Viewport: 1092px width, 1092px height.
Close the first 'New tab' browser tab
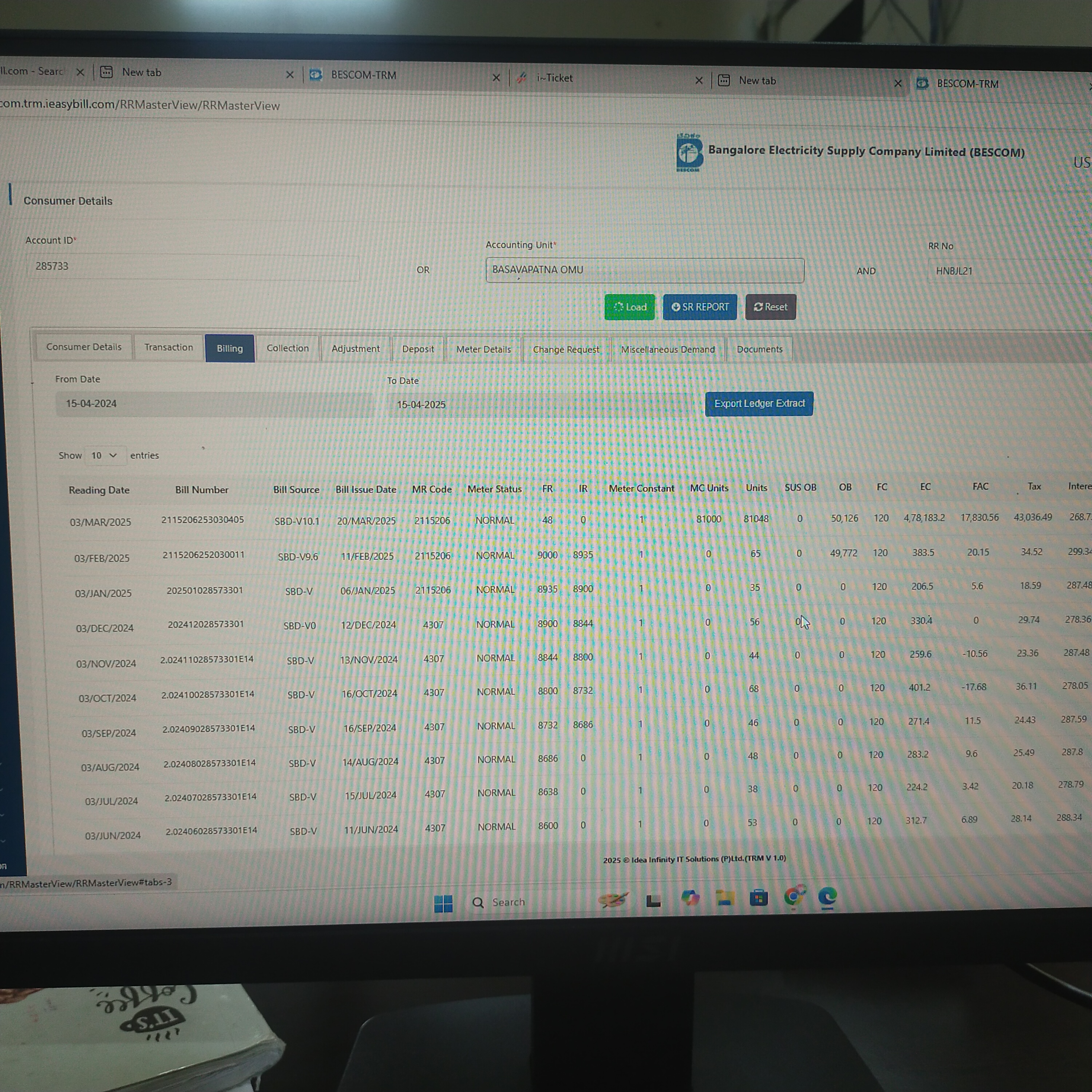coord(290,75)
